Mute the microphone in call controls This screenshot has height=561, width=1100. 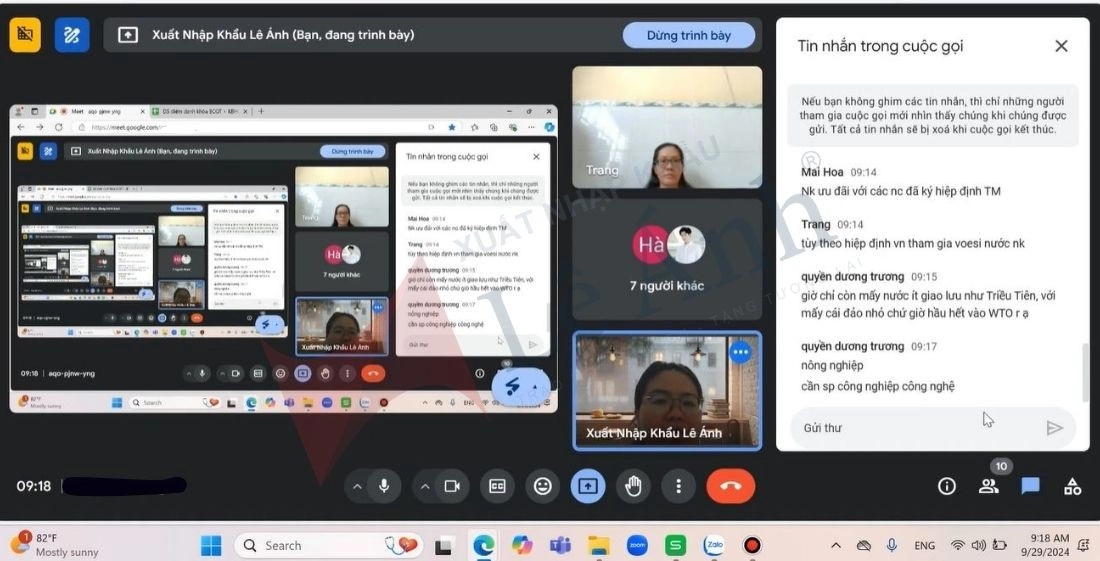(383, 486)
